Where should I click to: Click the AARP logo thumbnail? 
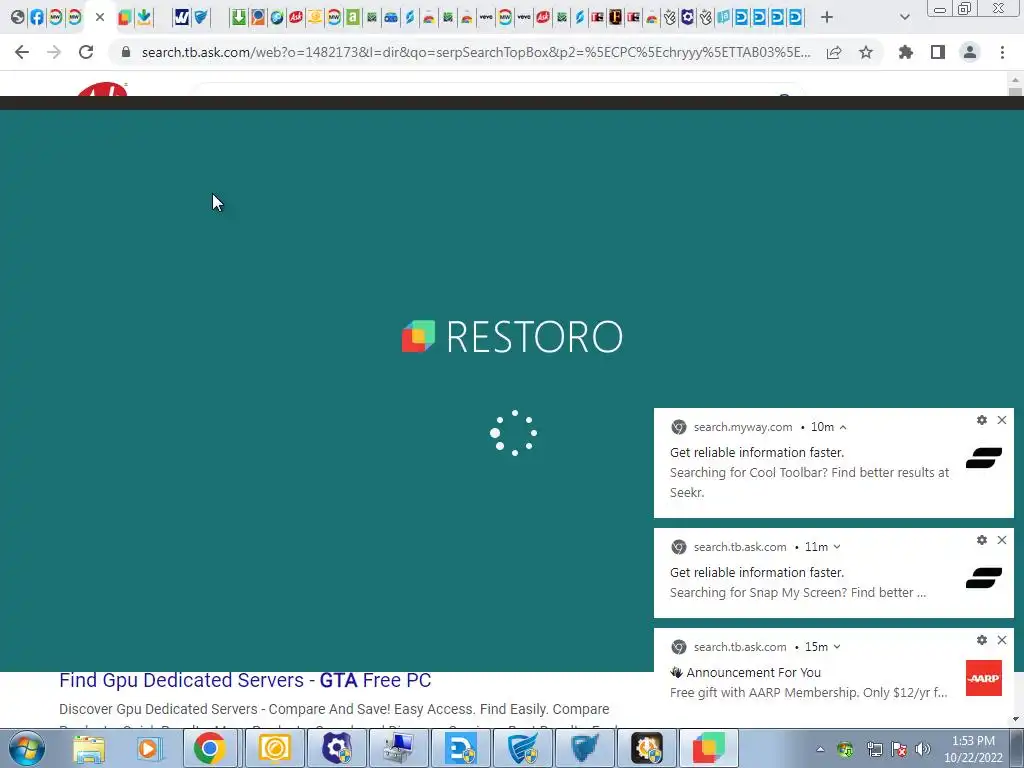tap(984, 678)
